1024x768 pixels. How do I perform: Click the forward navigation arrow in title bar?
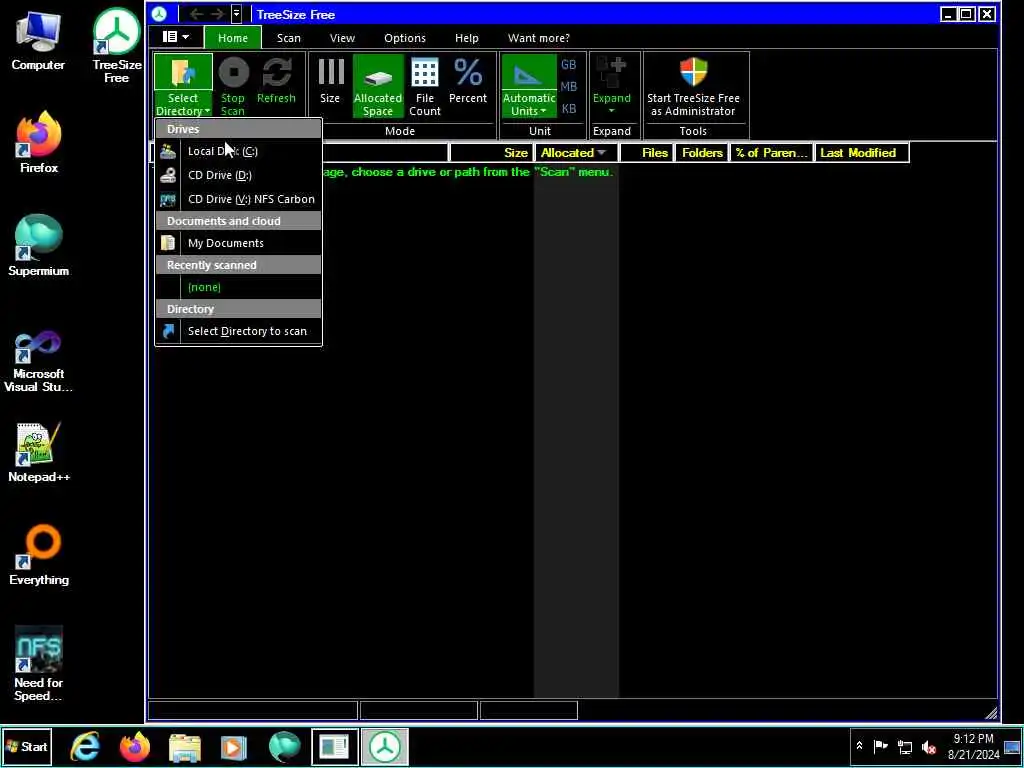(x=217, y=14)
